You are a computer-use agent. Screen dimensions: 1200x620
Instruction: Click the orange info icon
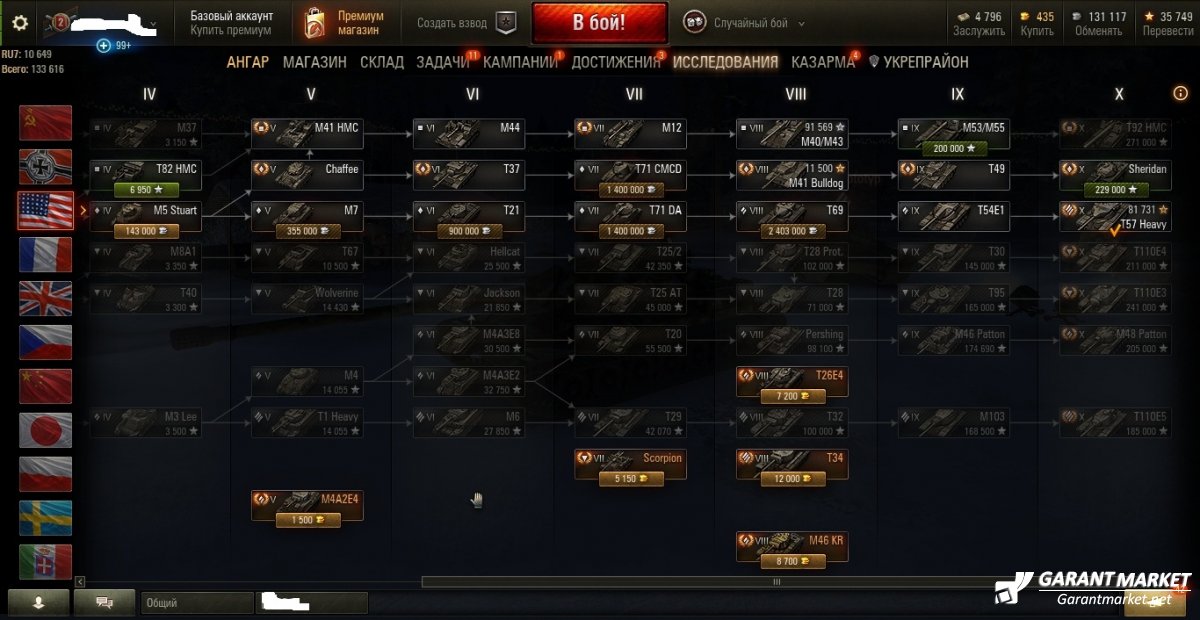1180,93
